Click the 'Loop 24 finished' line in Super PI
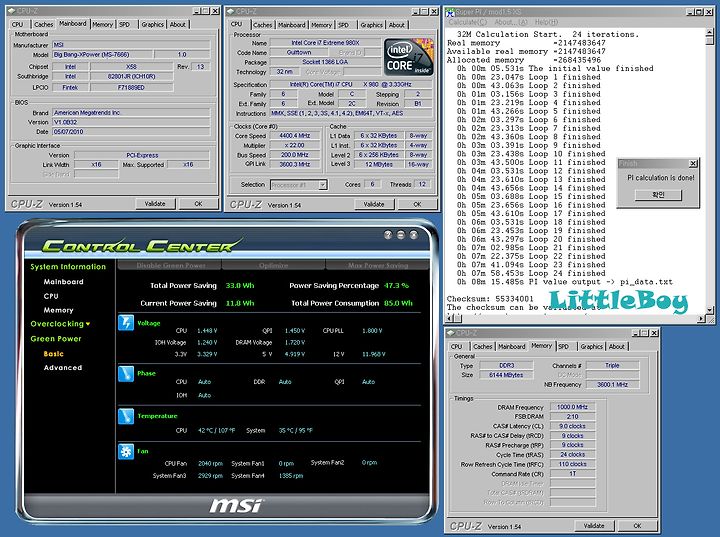The width and height of the screenshot is (720, 537). 531,273
